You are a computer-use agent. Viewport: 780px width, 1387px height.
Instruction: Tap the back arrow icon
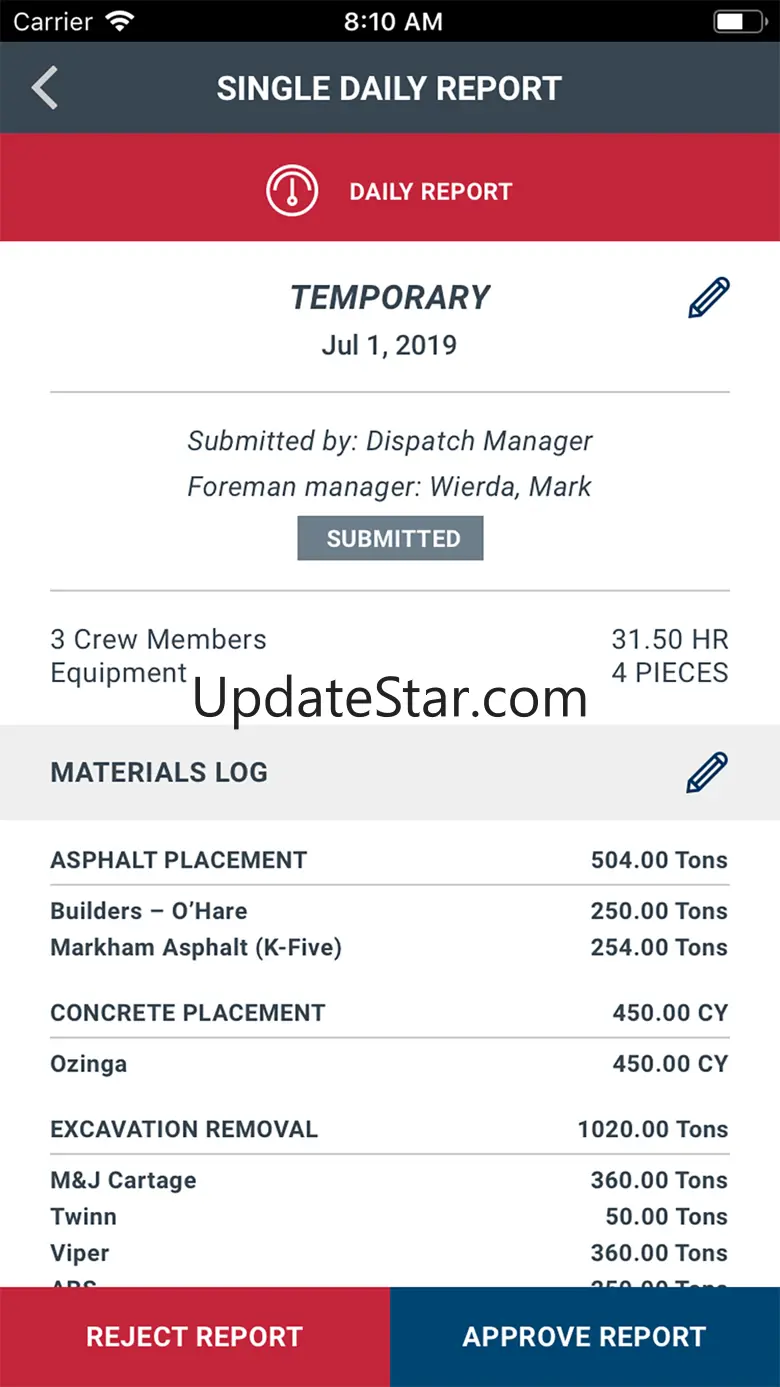(x=45, y=88)
